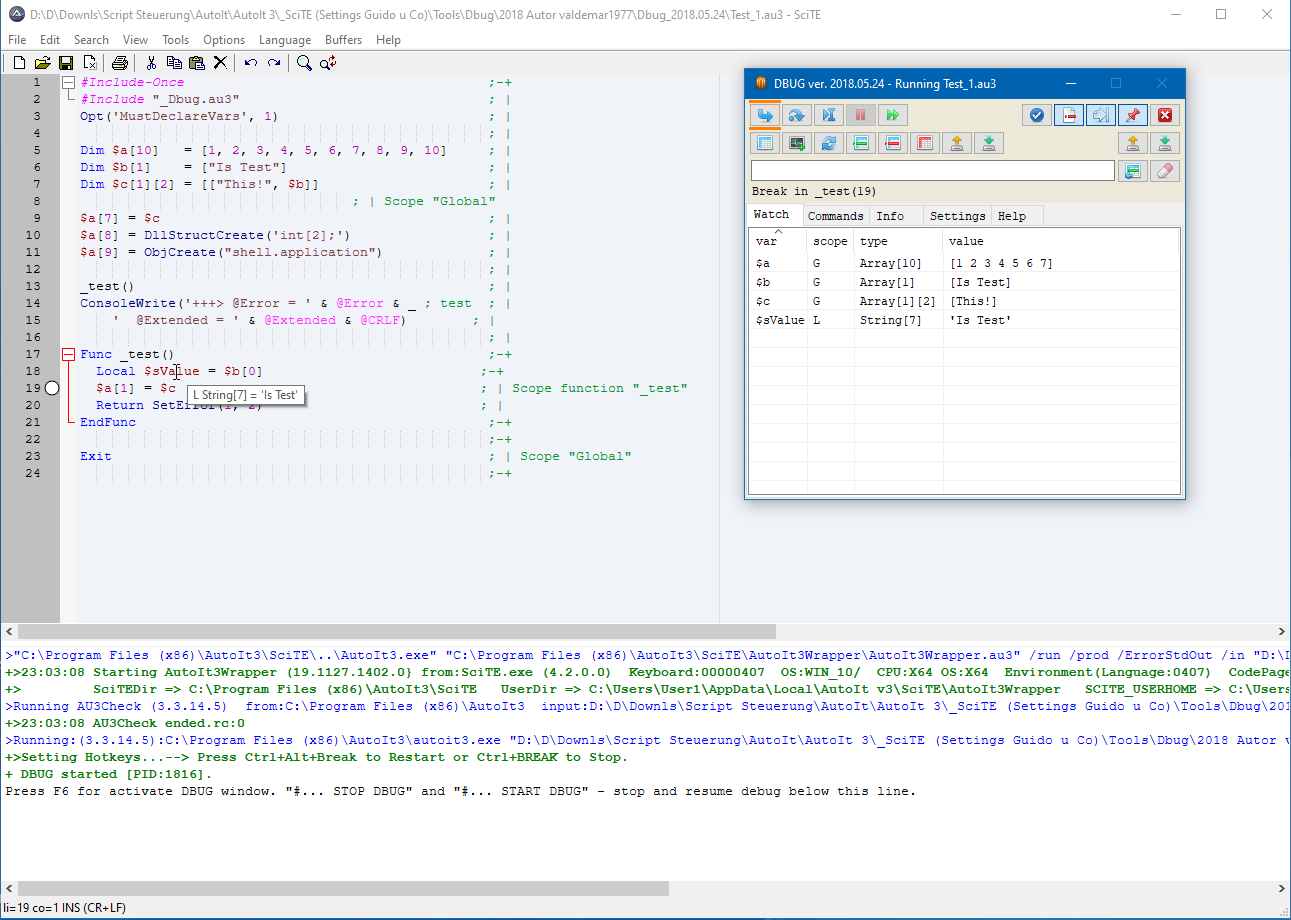Open the Tools menu
Viewport: 1291px width, 920px height.
click(x=175, y=40)
